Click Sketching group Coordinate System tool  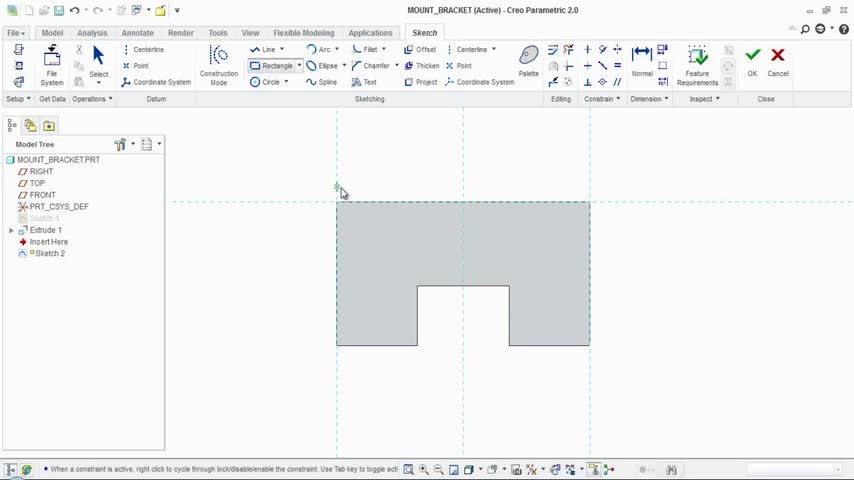click(480, 82)
